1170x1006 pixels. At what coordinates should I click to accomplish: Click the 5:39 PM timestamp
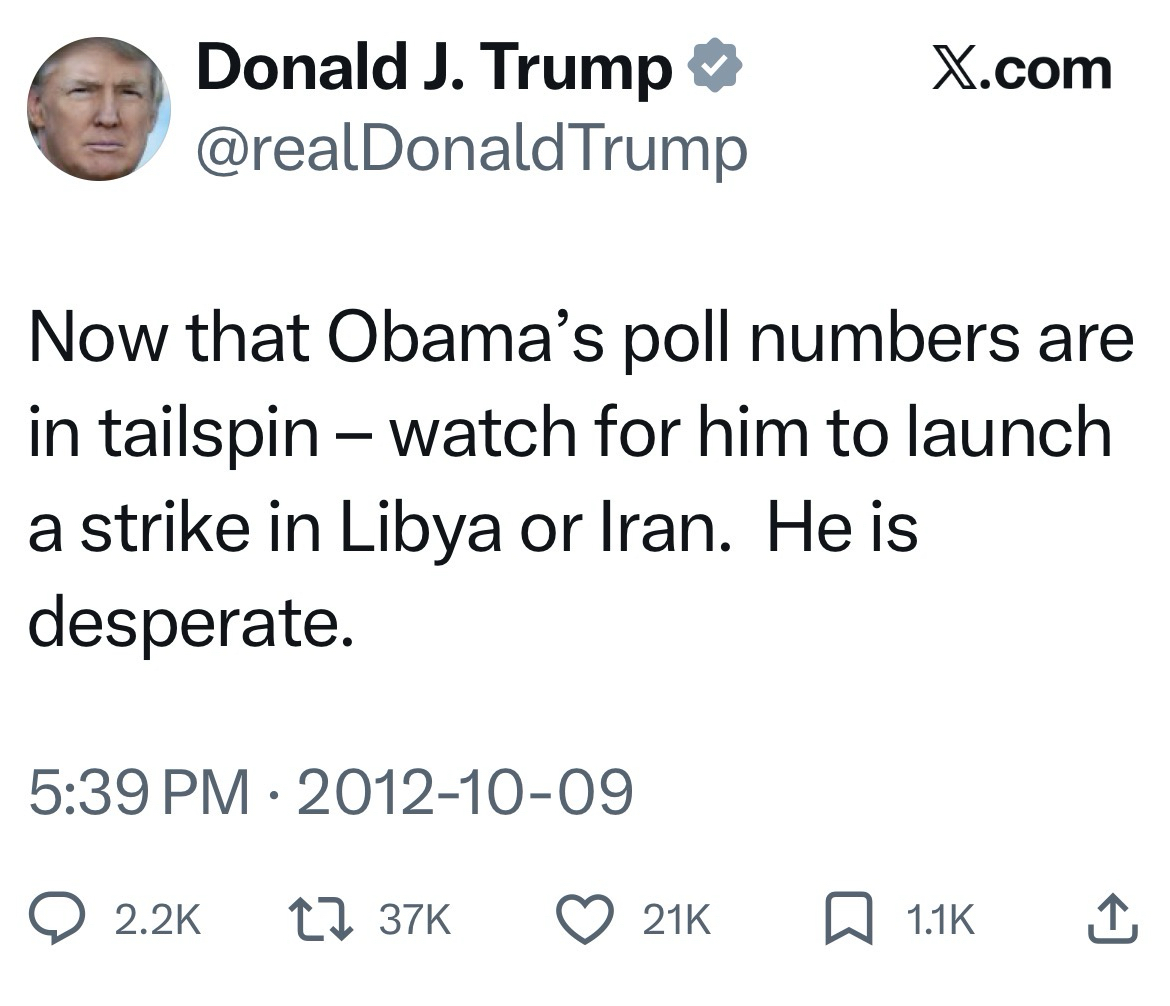pyautogui.click(x=139, y=793)
